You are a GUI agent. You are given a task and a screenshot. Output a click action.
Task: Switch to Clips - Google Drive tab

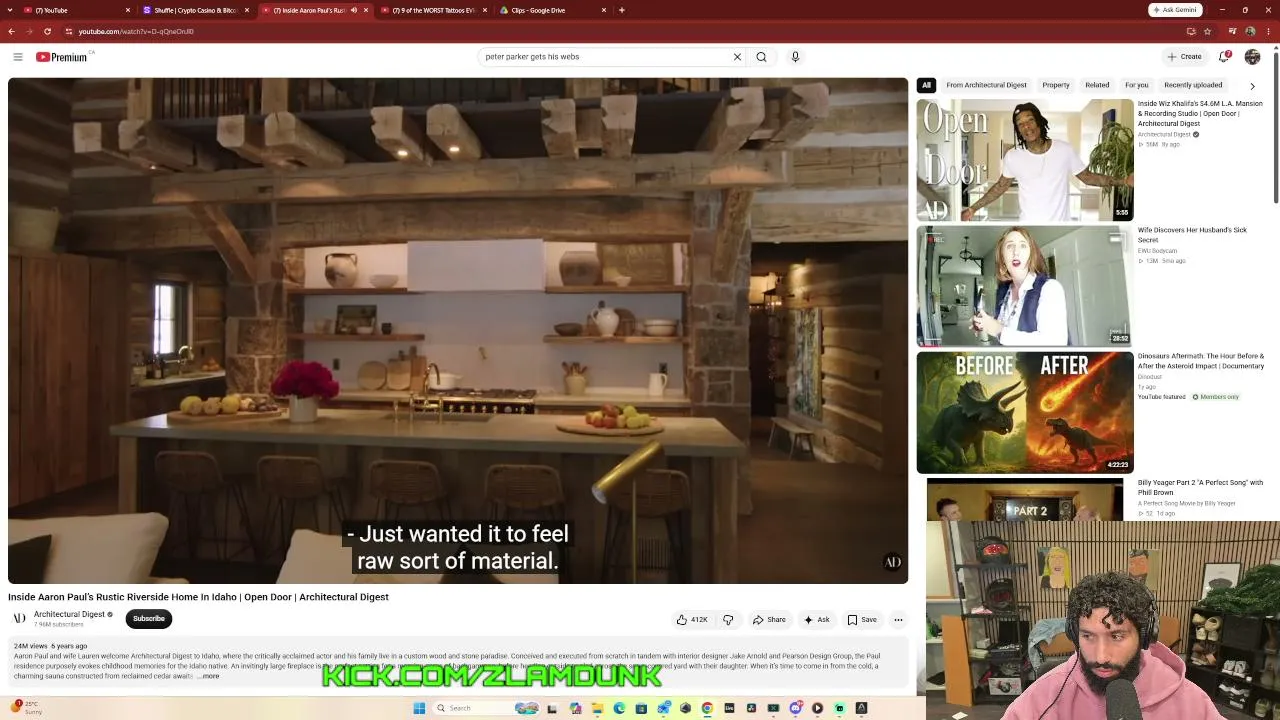[553, 10]
